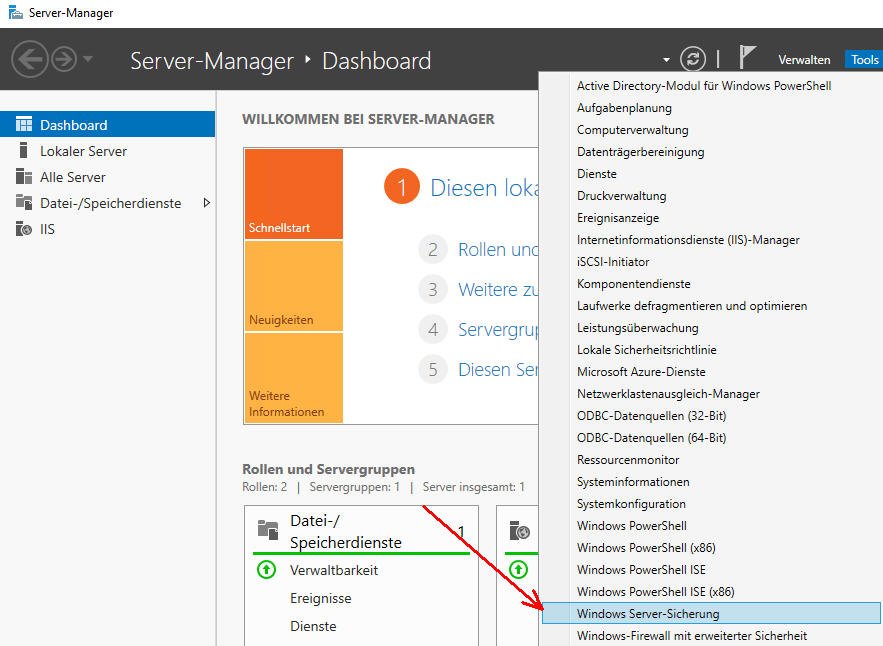Click the IIS icon in sidebar
Viewport: 883px width, 646px height.
pyautogui.click(x=24, y=229)
